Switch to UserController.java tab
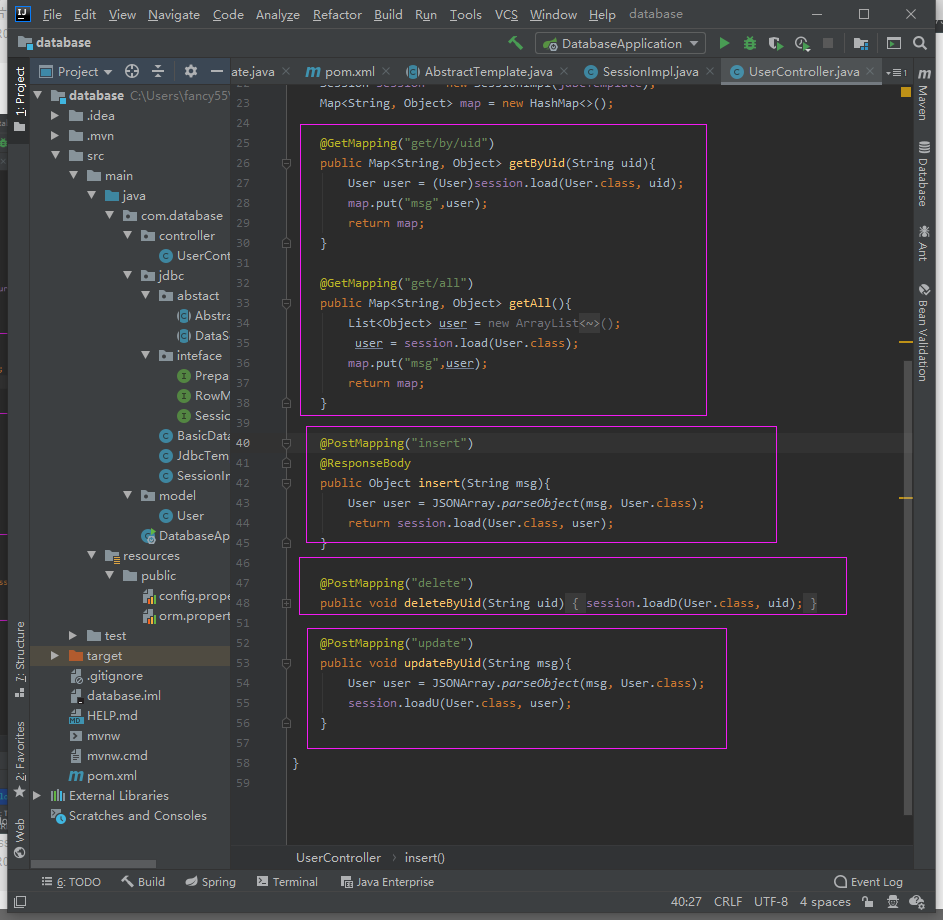This screenshot has height=920, width=943. click(x=803, y=72)
